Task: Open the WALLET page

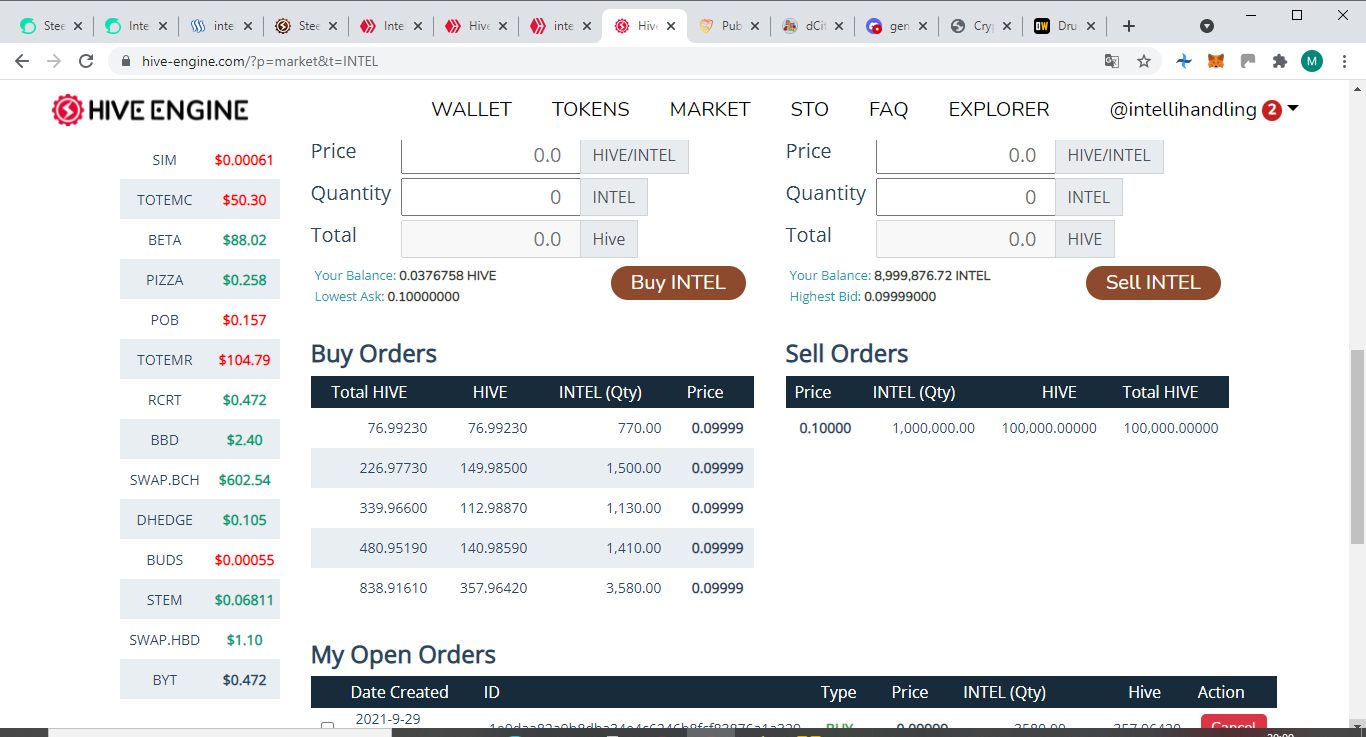Action: (x=471, y=109)
